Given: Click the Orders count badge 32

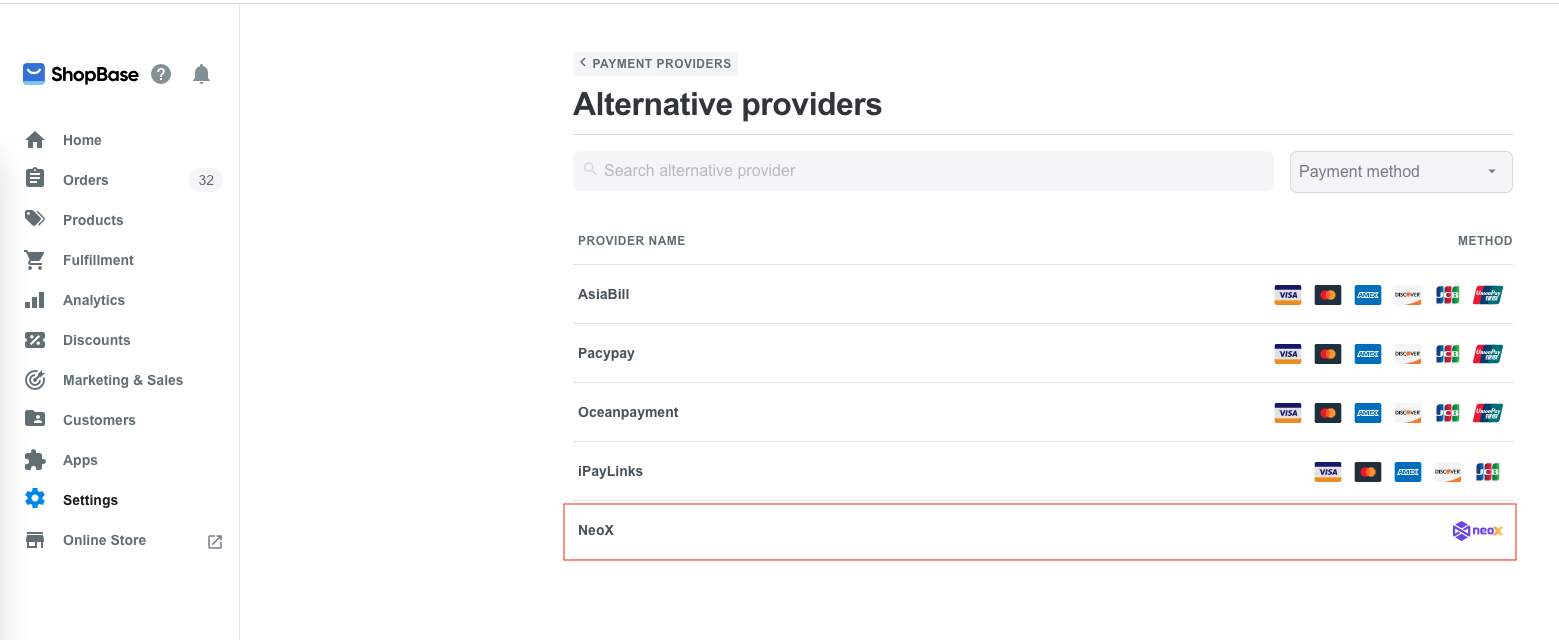Looking at the screenshot, I should pos(206,180).
